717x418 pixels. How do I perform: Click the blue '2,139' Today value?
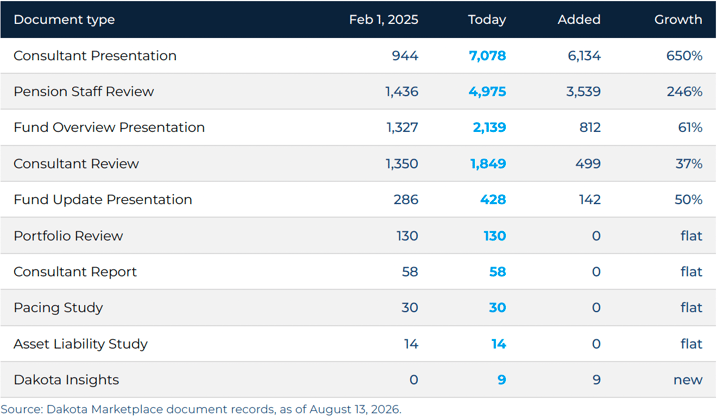coord(489,127)
